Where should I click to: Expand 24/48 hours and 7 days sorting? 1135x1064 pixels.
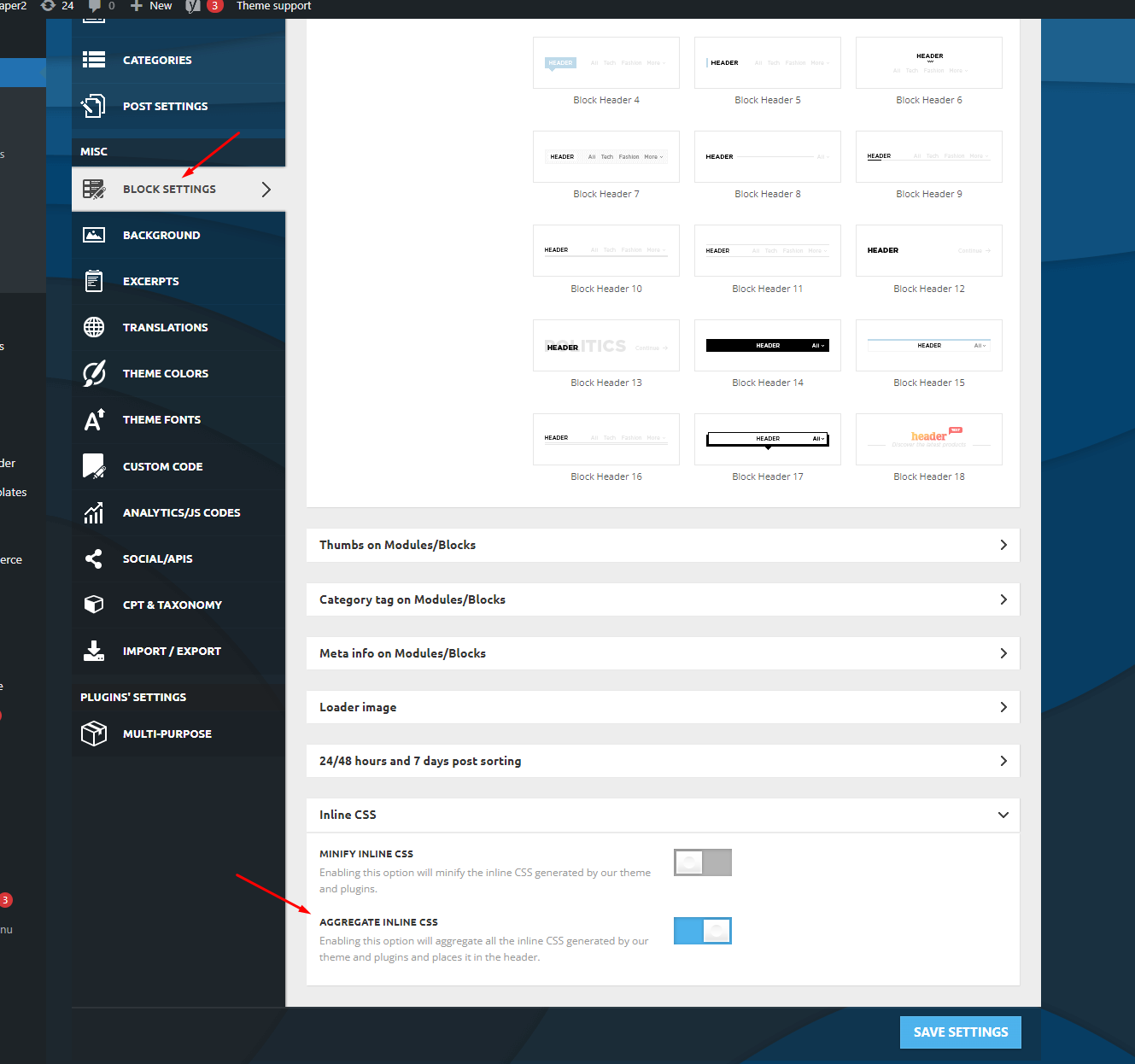click(663, 761)
